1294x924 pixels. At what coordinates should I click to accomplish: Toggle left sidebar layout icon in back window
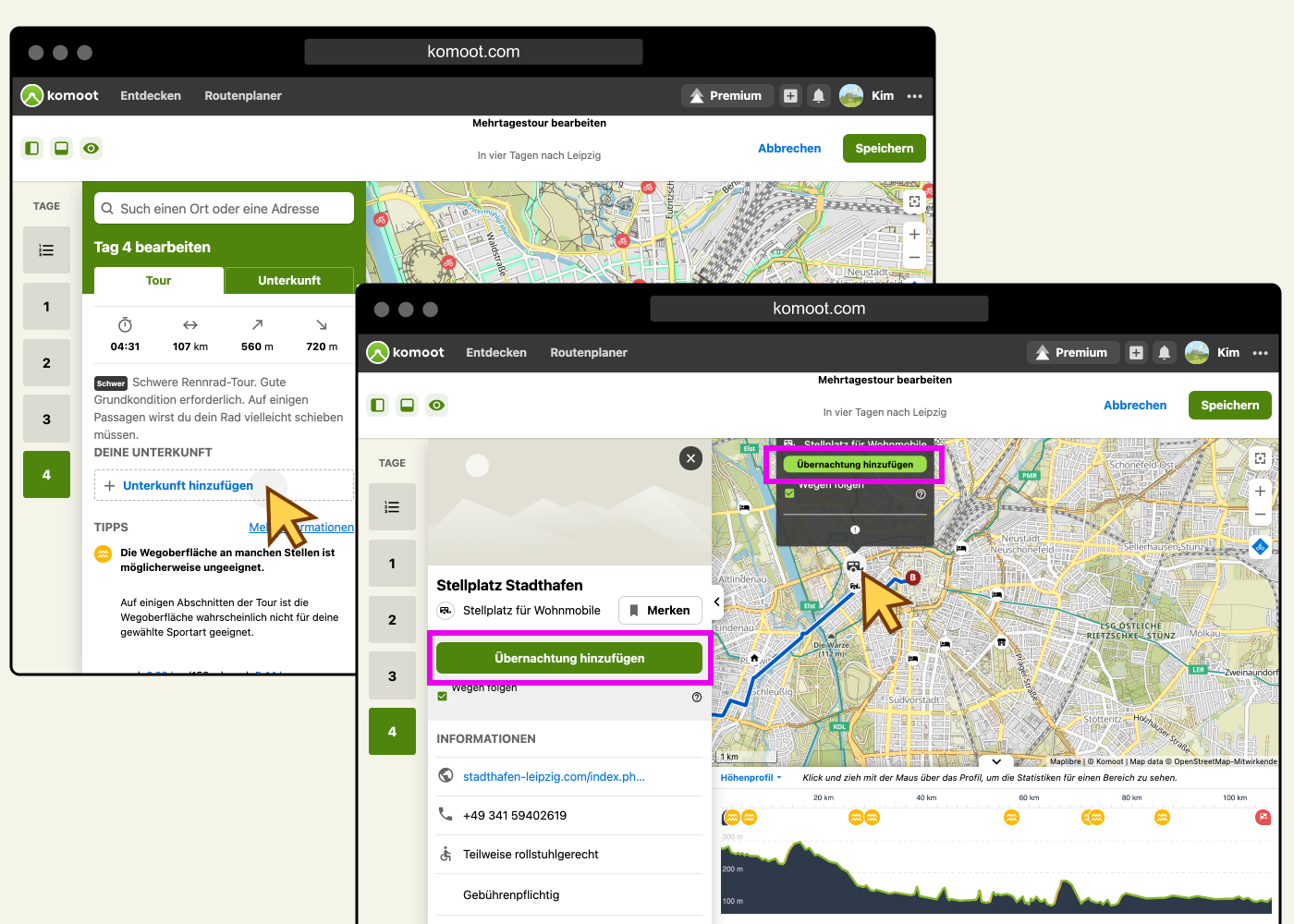tap(31, 148)
